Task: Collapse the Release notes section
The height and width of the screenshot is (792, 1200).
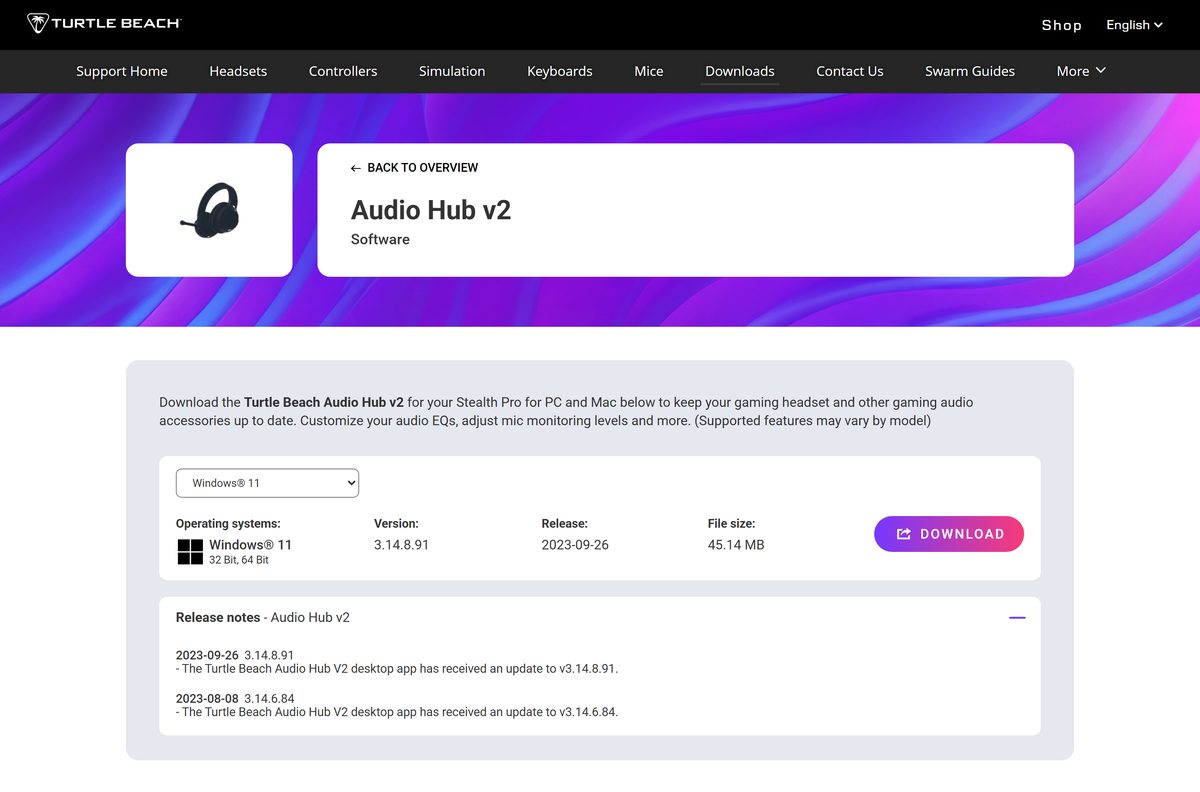Action: click(1017, 618)
